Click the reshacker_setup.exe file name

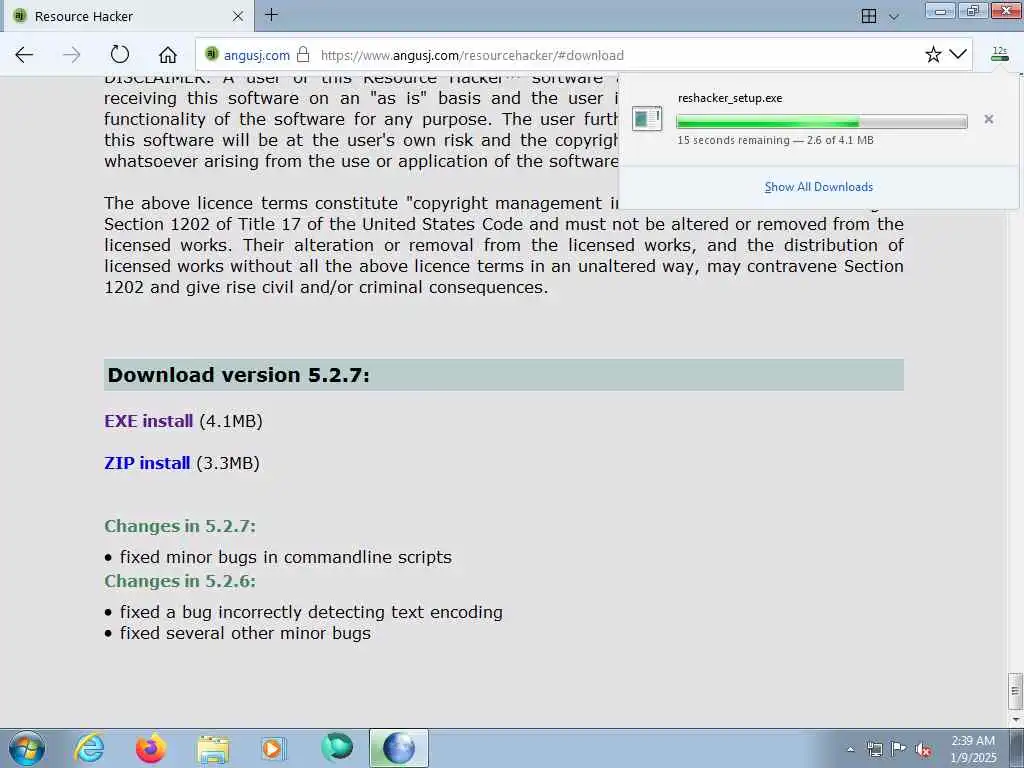[x=729, y=98]
